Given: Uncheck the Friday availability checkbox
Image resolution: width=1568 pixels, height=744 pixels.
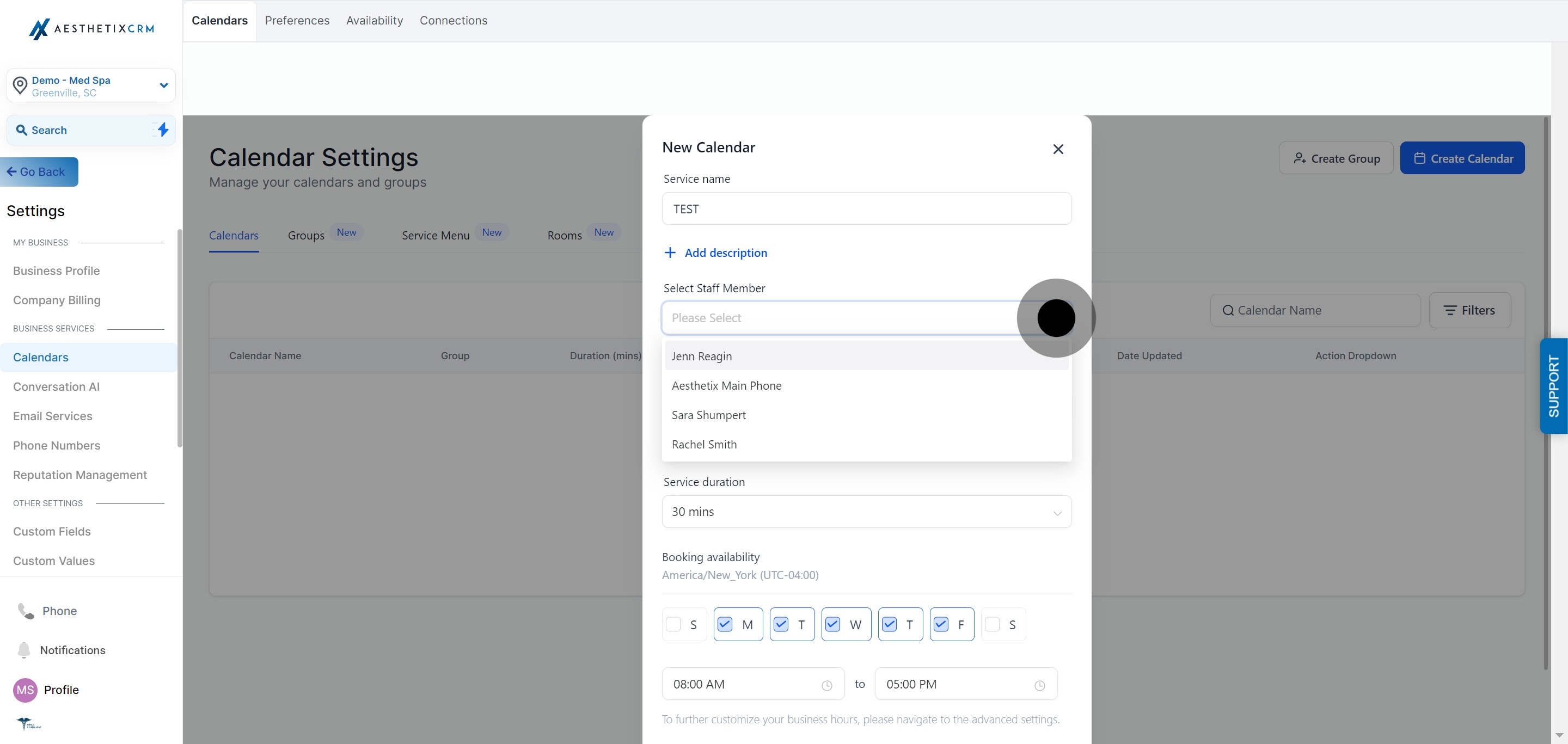Looking at the screenshot, I should point(940,624).
